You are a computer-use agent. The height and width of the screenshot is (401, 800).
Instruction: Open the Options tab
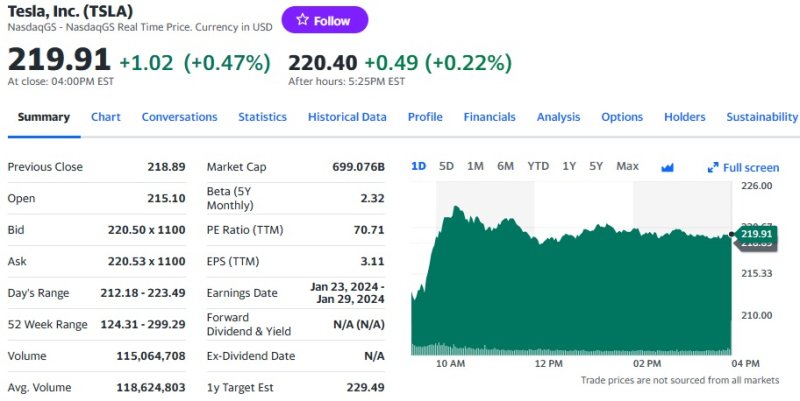point(622,117)
